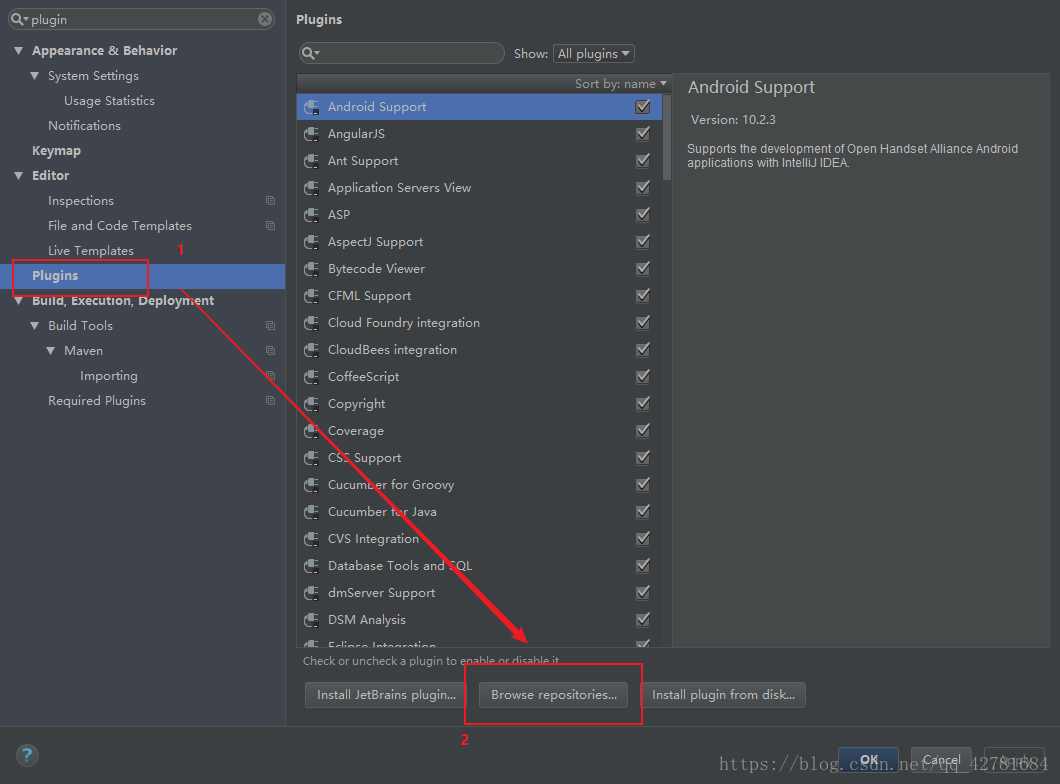Uncheck the ASP plugin checkbox
1060x784 pixels.
(x=643, y=215)
